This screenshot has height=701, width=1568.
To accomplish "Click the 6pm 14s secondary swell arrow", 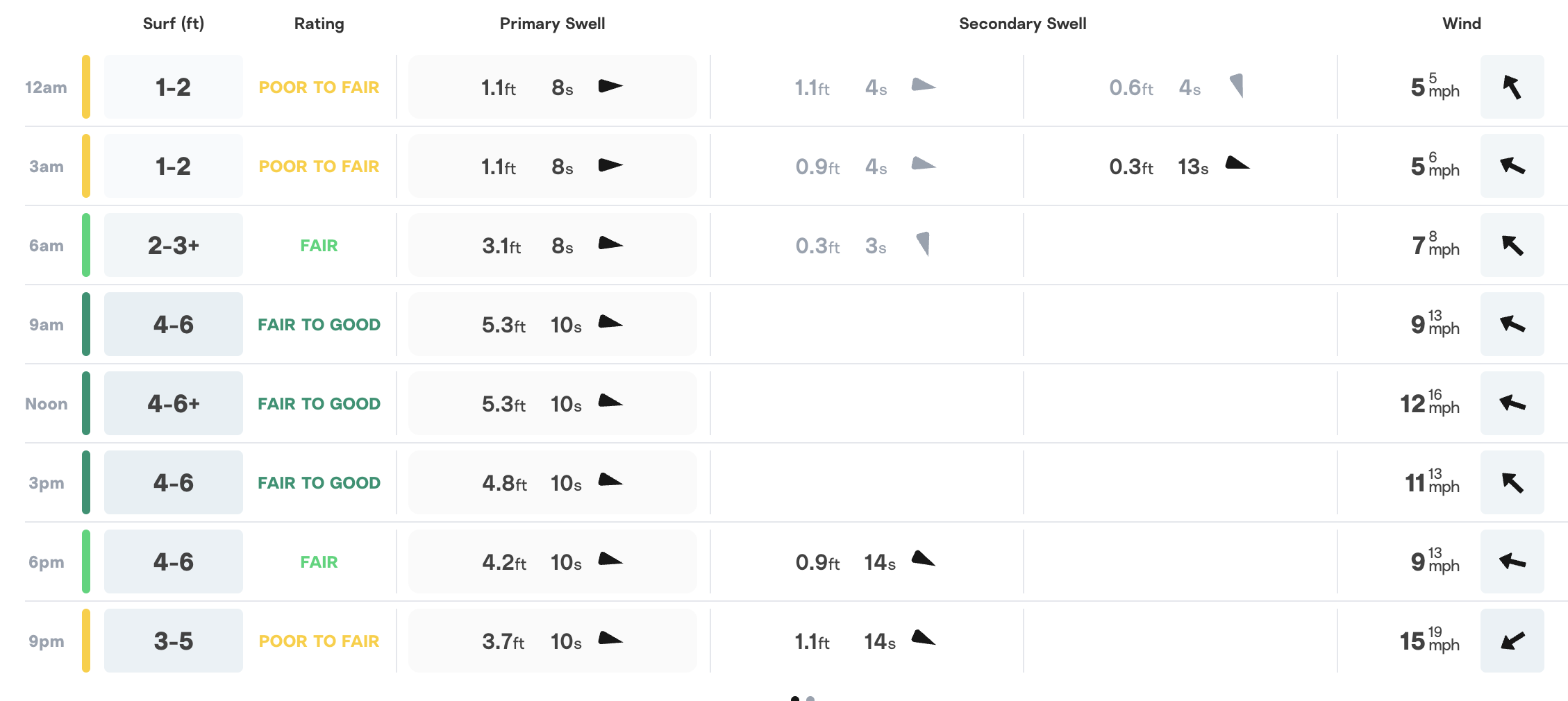I will click(x=923, y=559).
